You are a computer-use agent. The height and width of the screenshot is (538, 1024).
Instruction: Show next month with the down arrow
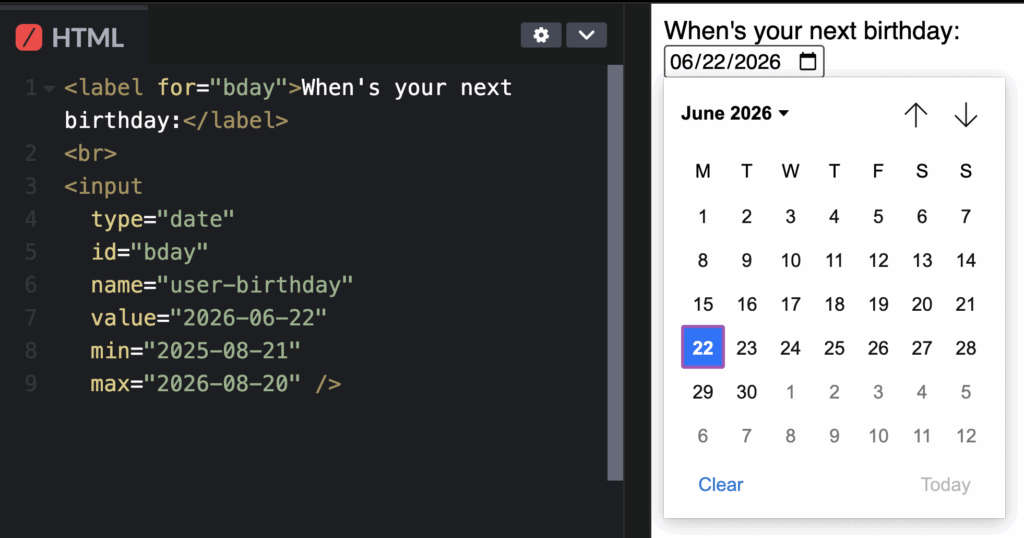coord(965,115)
